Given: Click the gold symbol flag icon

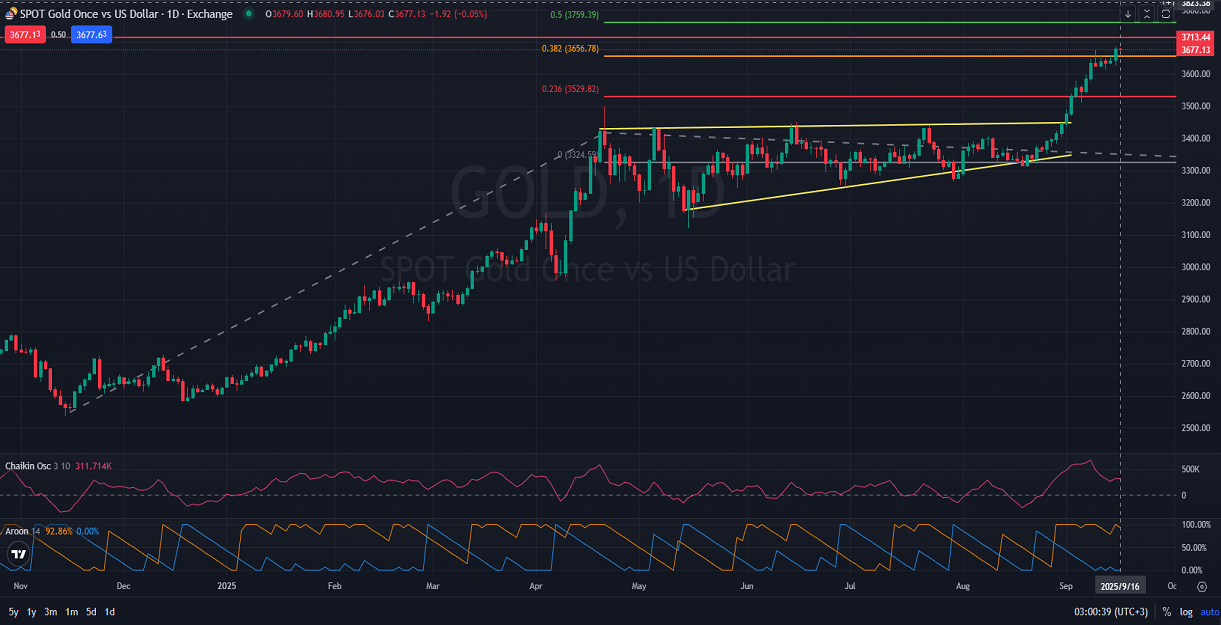Looking at the screenshot, I should pos(11,14).
